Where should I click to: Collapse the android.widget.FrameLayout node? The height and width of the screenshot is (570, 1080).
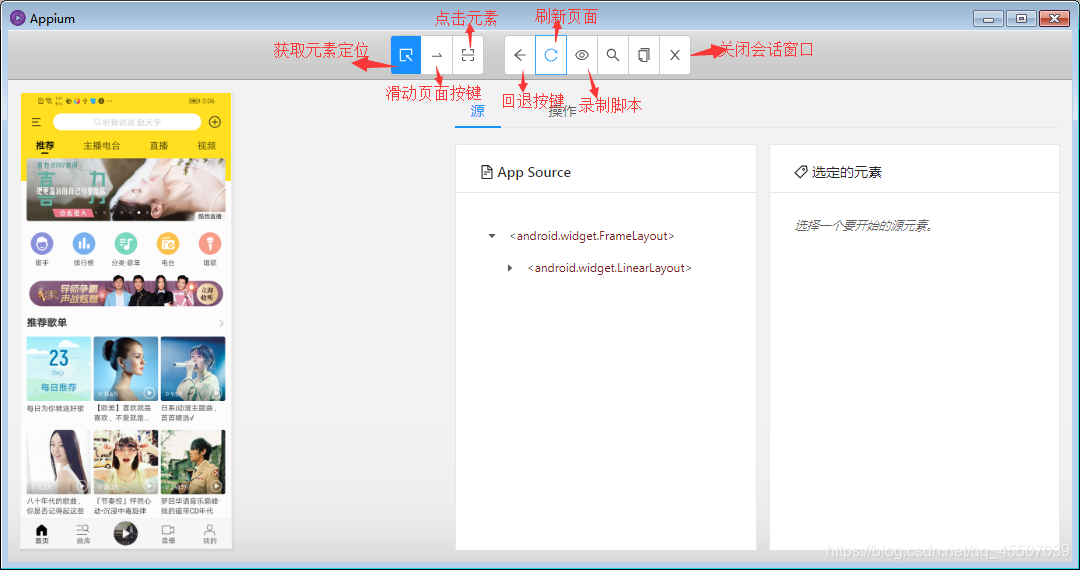(x=492, y=237)
